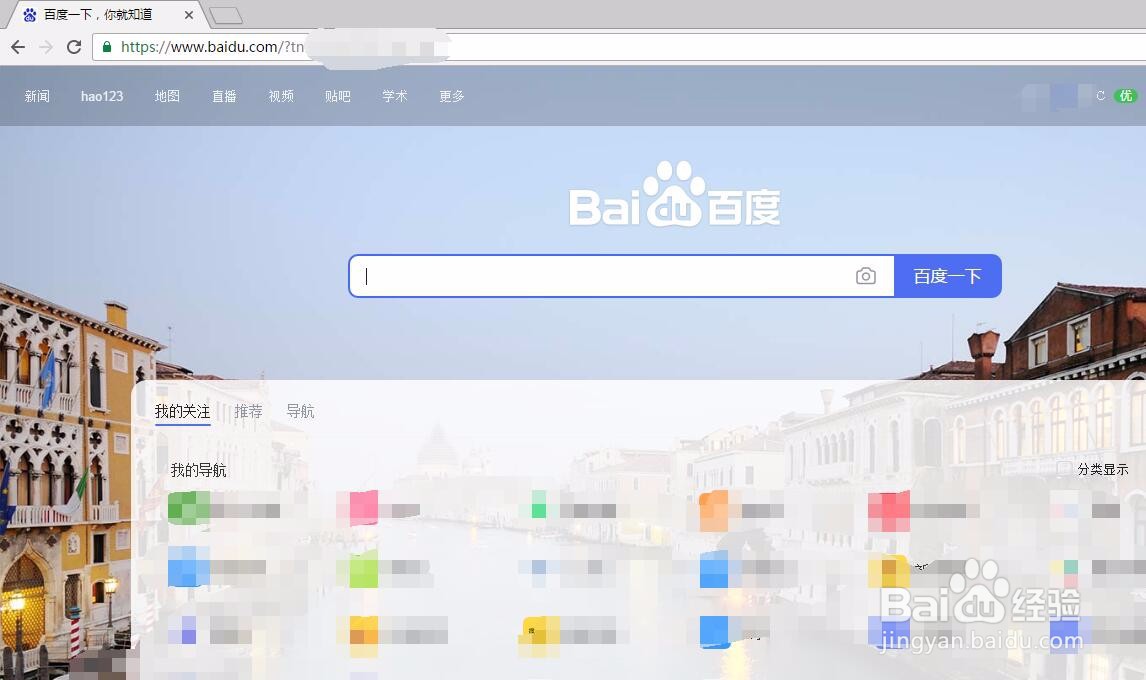Viewport: 1146px width, 680px height.
Task: Open the hao123 link
Action: [102, 96]
